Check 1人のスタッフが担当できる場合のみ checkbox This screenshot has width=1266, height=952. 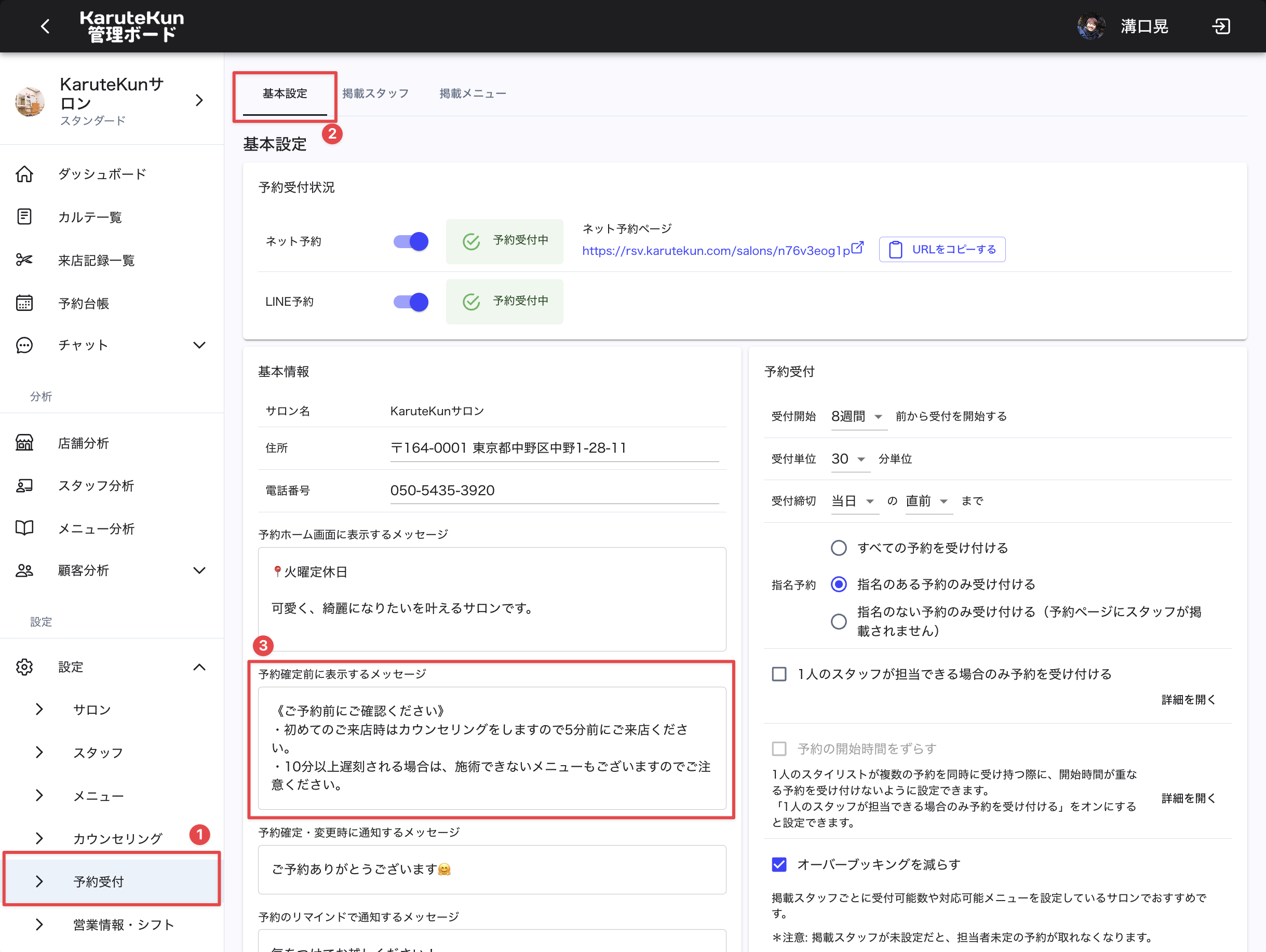coord(779,674)
